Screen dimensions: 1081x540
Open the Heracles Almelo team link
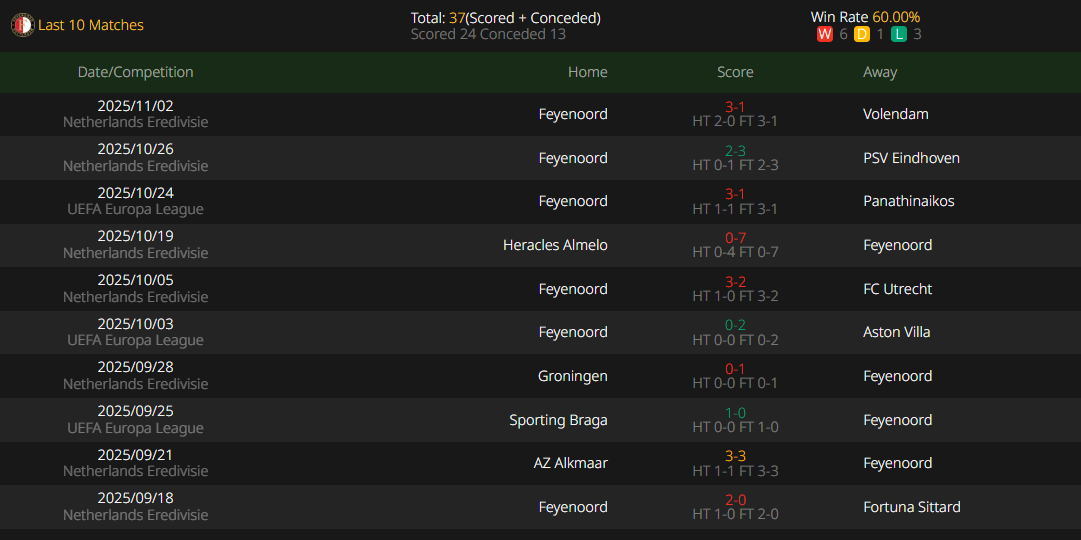(x=555, y=245)
